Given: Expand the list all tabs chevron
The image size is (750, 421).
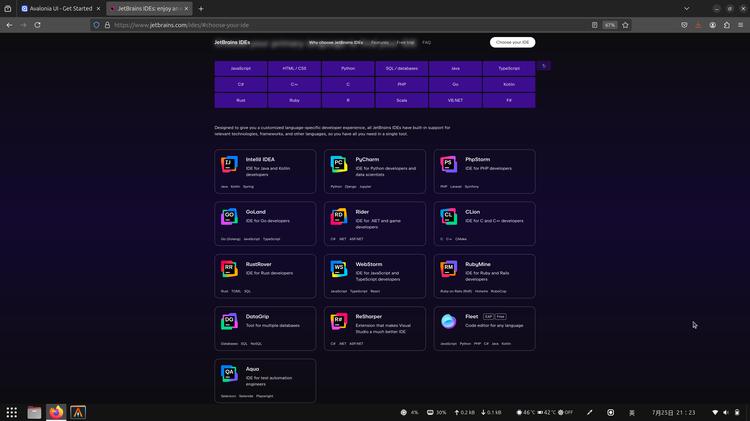Looking at the screenshot, I should [686, 9].
